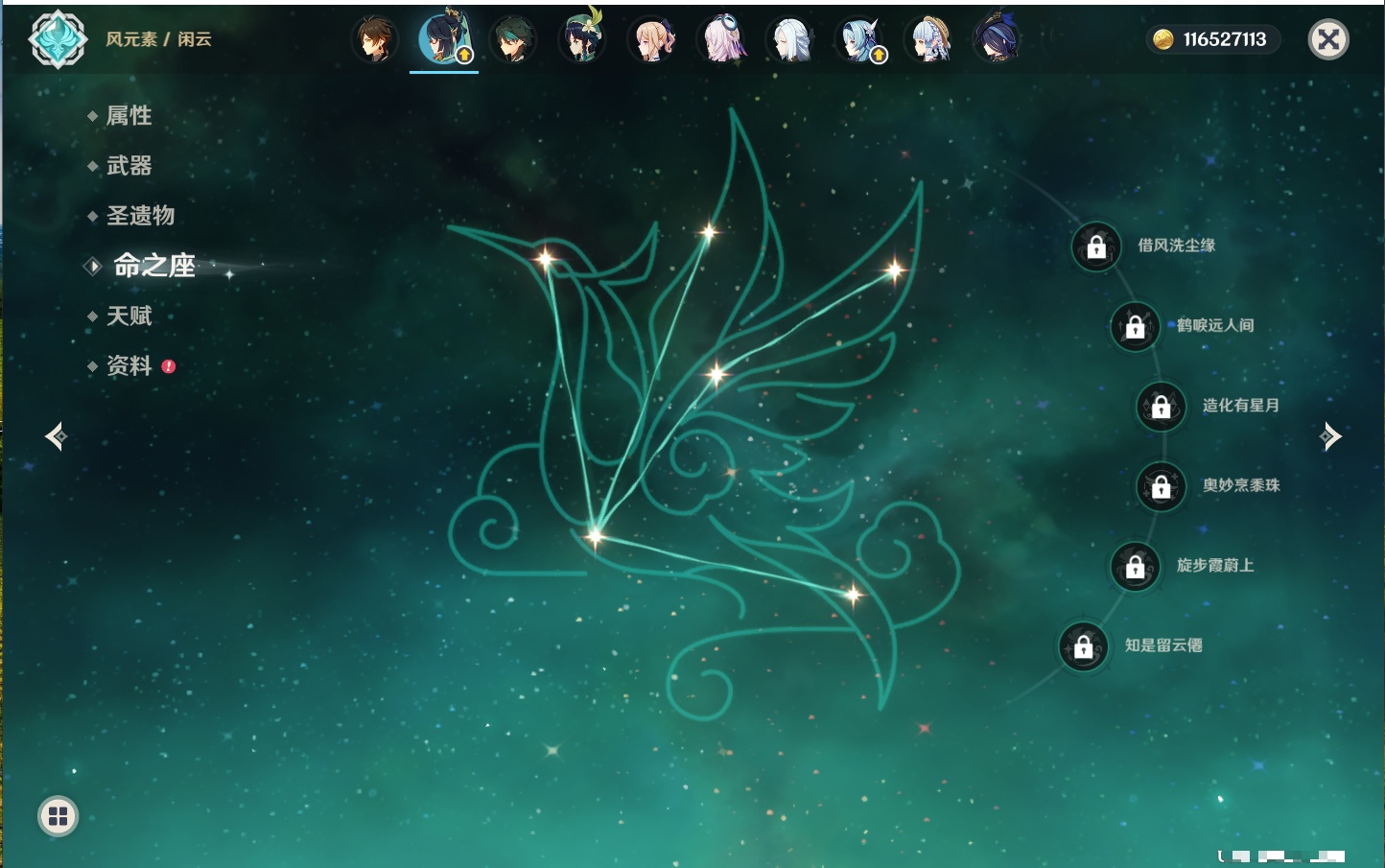Open the four-square grid menu icon
1385x868 pixels.
coord(58,816)
